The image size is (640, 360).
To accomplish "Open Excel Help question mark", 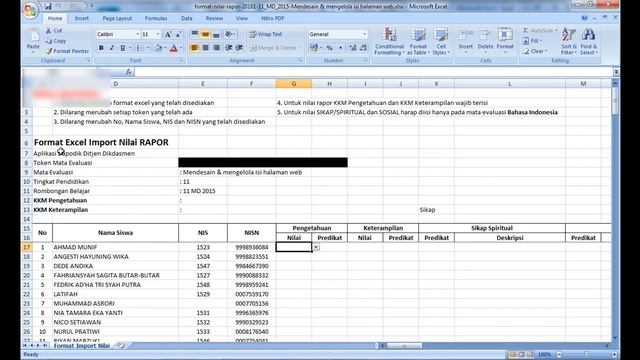I will [x=584, y=18].
